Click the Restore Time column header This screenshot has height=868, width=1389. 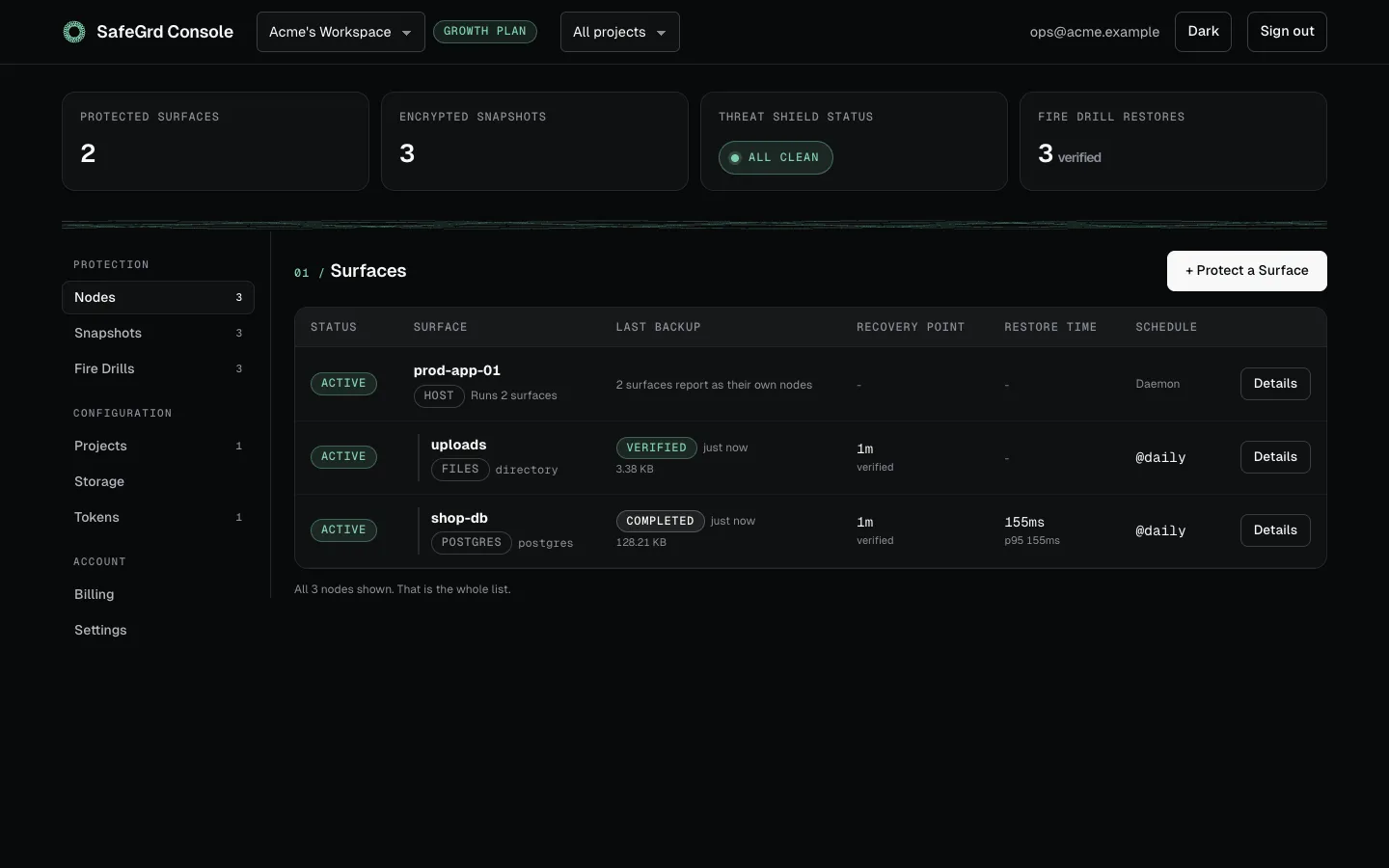pos(1050,328)
